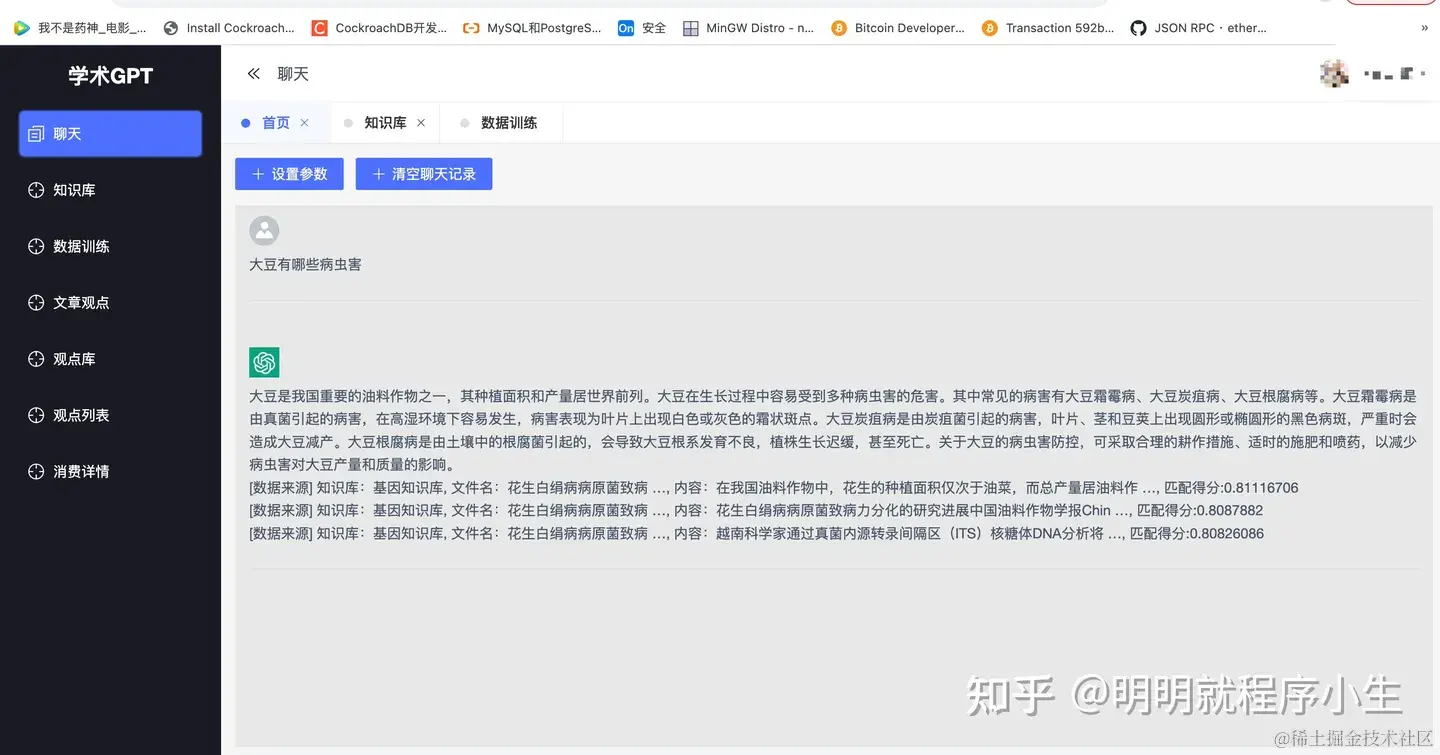Click the 文章观点 sidebar crosshair icon
Image resolution: width=1440 pixels, height=755 pixels.
coord(36,302)
